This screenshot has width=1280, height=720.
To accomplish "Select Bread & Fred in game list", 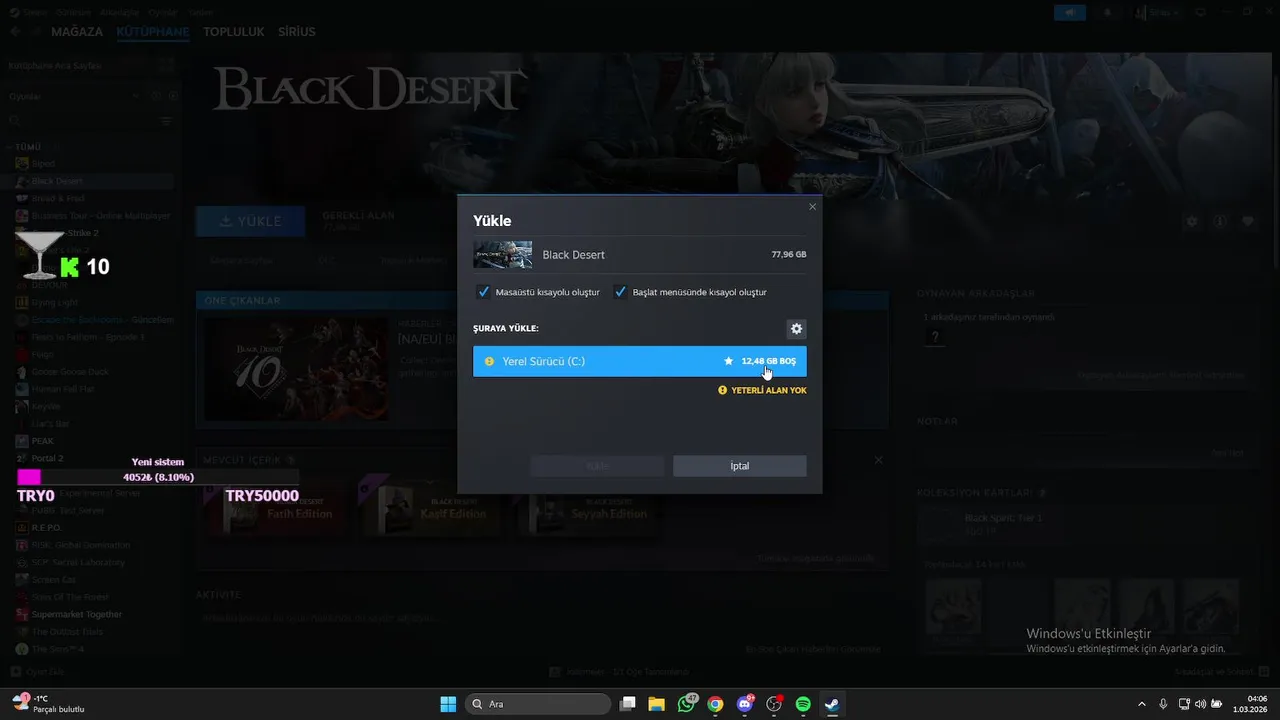I will click(x=58, y=198).
